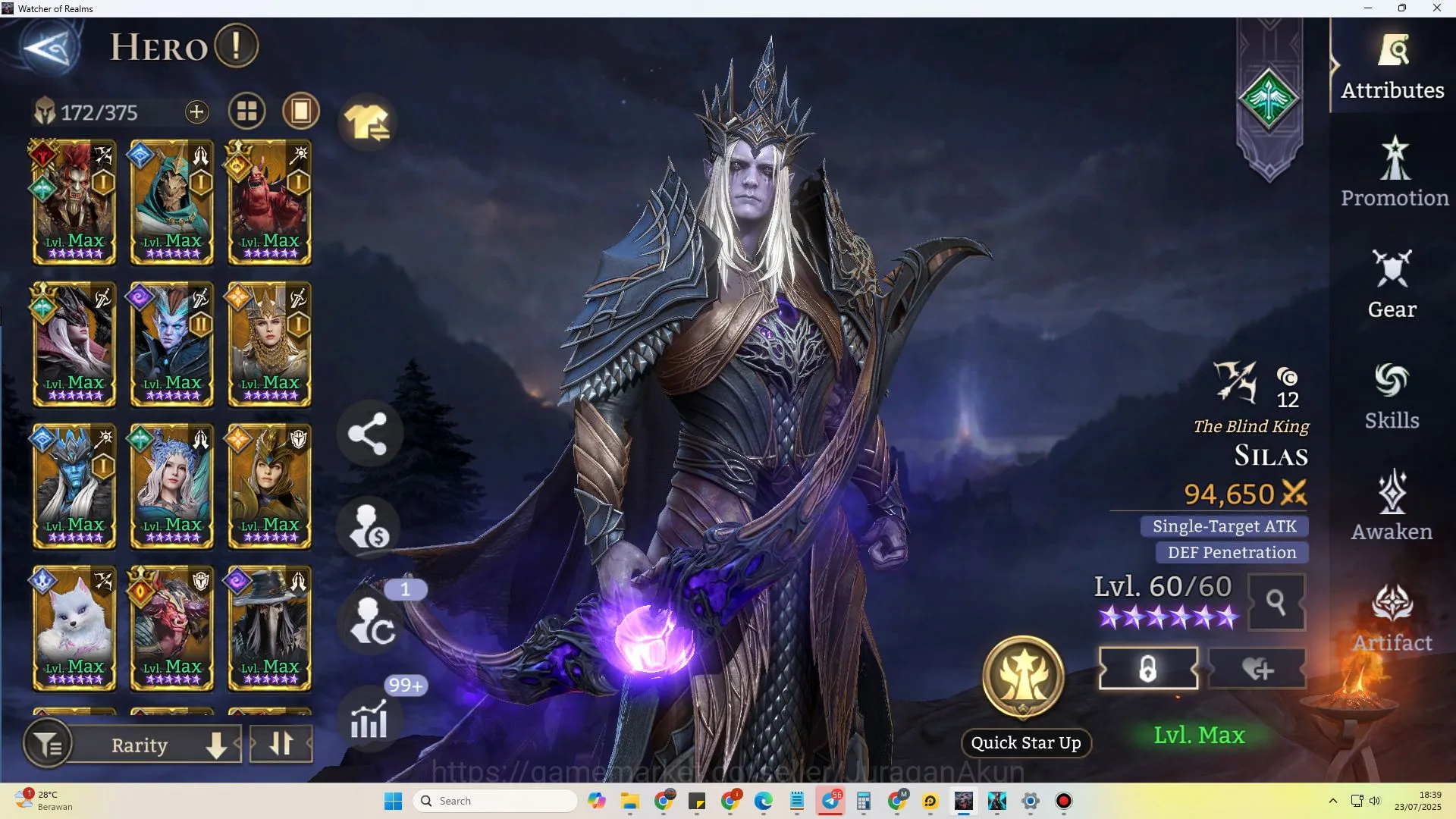Viewport: 1456px width, 819px height.
Task: Click the taskbar Search box
Action: click(x=494, y=801)
